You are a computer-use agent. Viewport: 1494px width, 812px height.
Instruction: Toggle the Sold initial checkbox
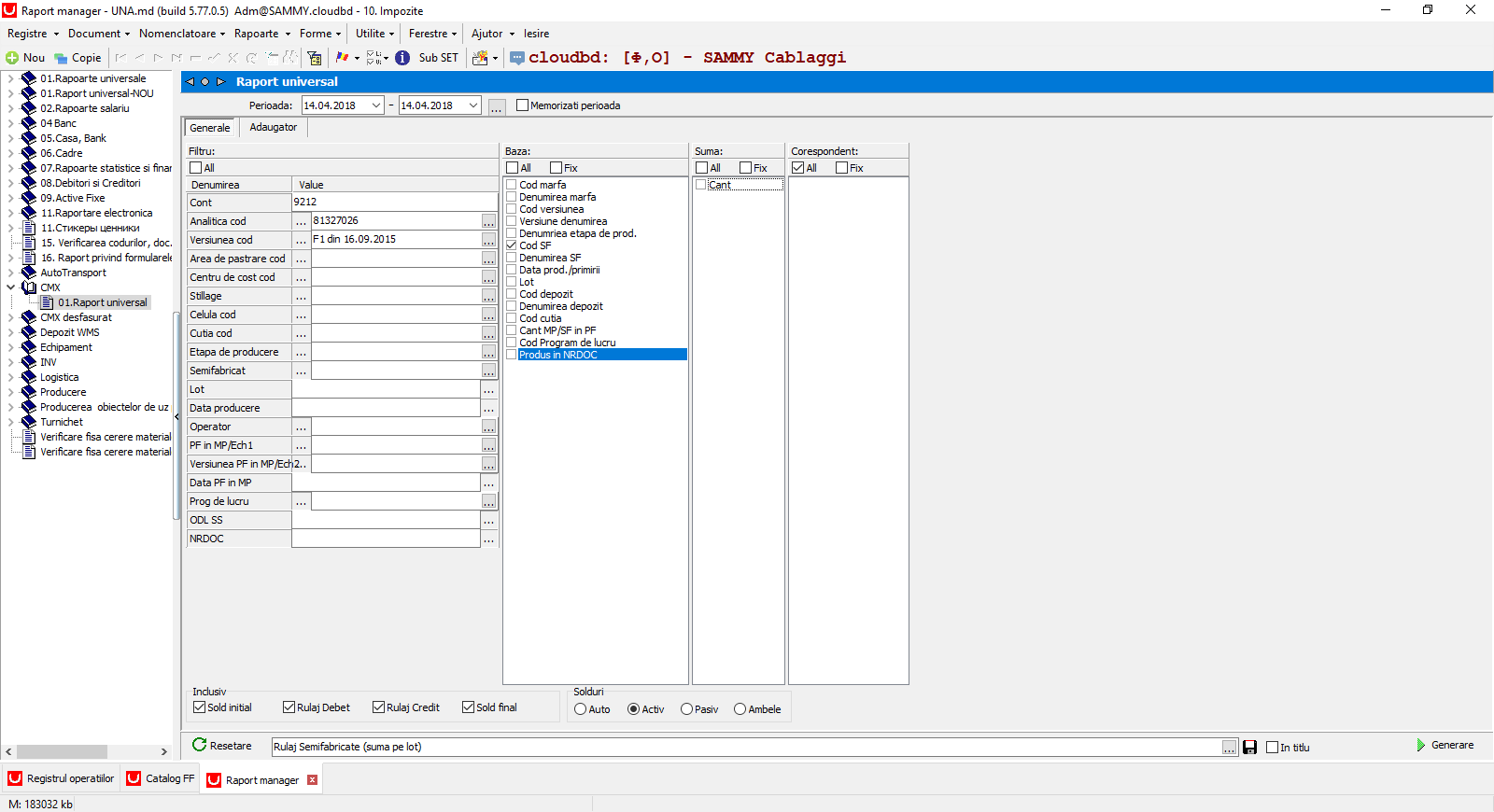pyautogui.click(x=199, y=707)
